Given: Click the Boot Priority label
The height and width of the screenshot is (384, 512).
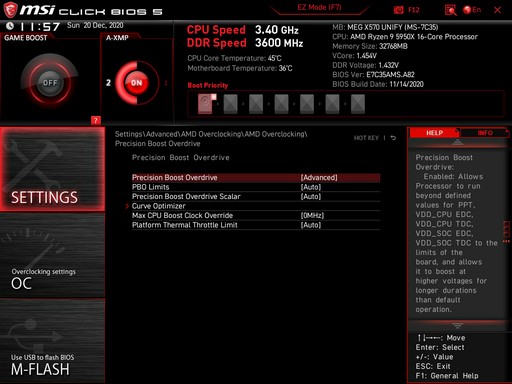Looking at the screenshot, I should coord(208,85).
